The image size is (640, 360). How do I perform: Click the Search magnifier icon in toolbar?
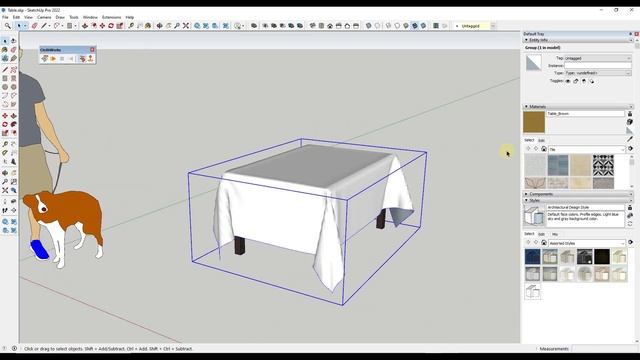point(8,26)
